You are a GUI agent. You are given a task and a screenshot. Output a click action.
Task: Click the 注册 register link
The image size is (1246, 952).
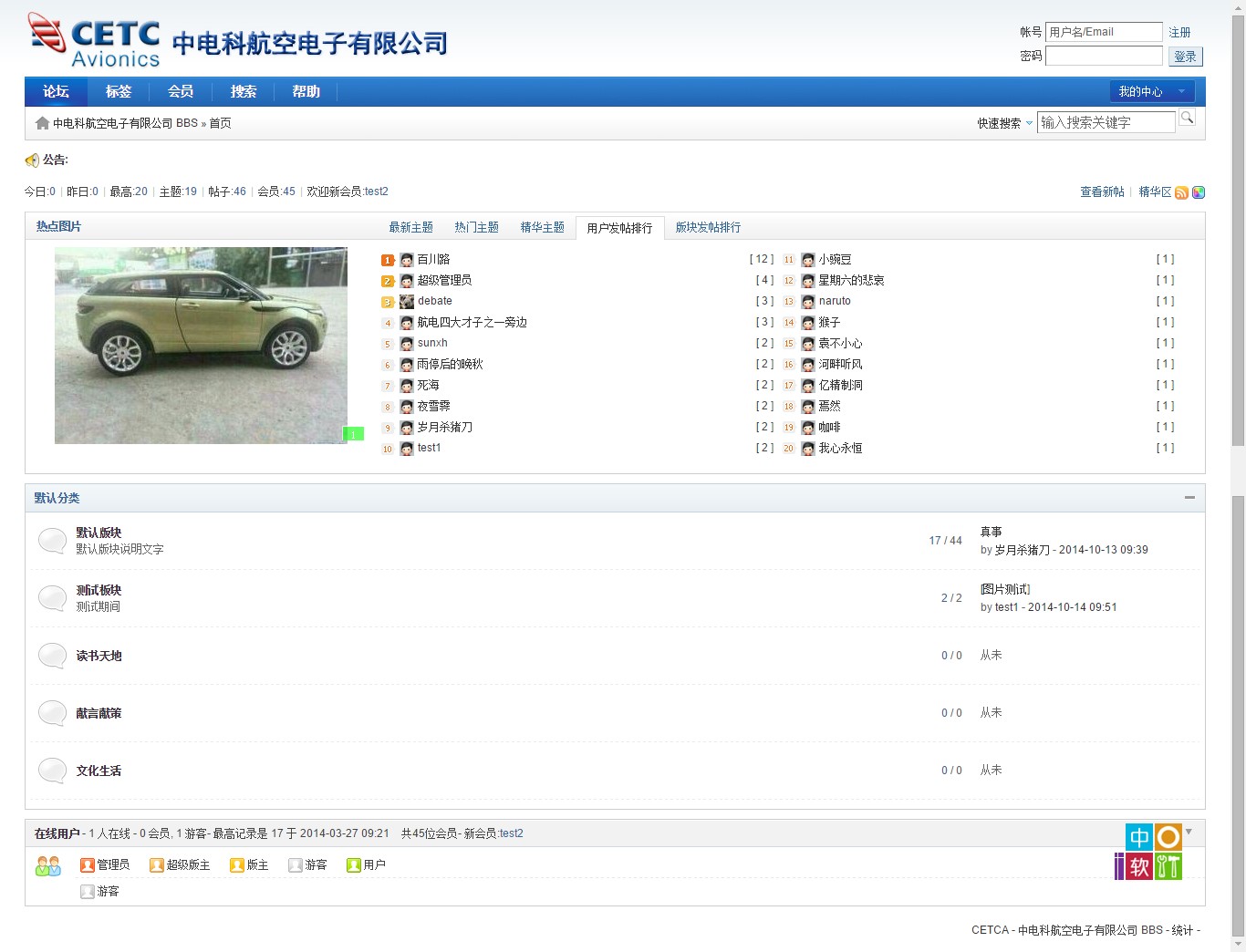click(1179, 32)
